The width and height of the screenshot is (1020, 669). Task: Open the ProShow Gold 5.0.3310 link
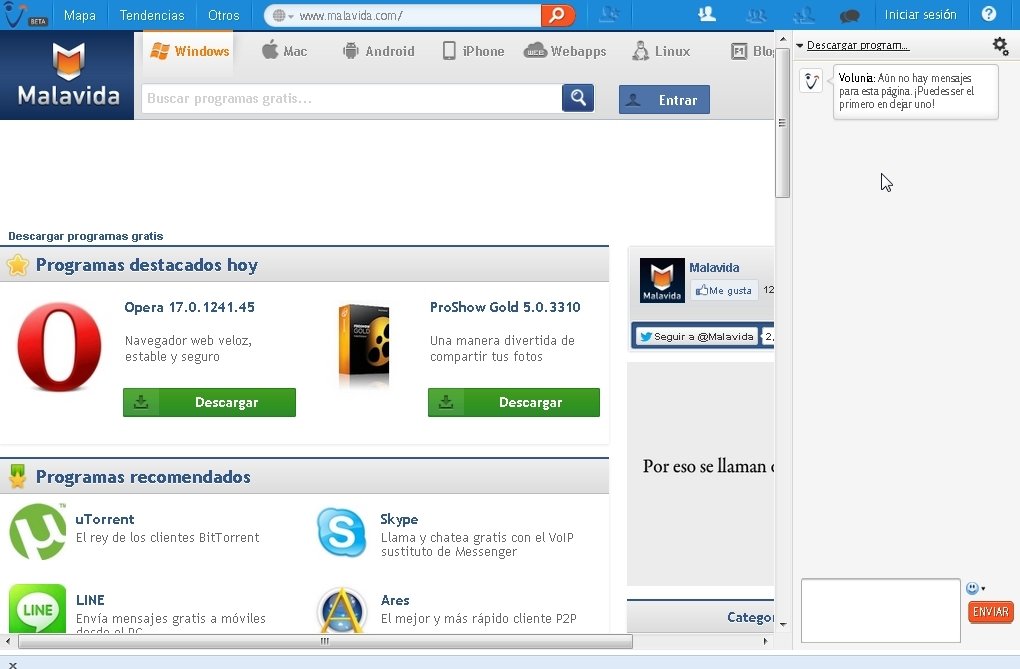click(505, 307)
